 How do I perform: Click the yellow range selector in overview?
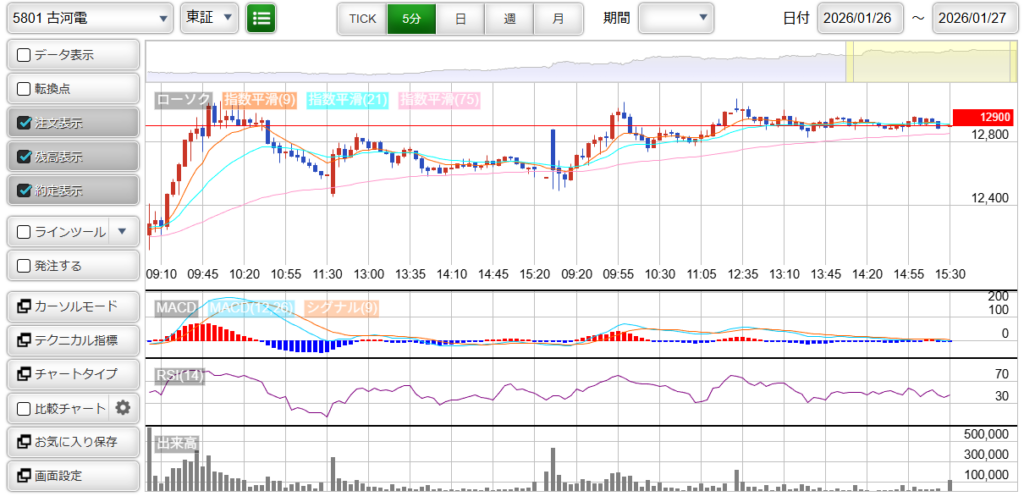[x=898, y=62]
